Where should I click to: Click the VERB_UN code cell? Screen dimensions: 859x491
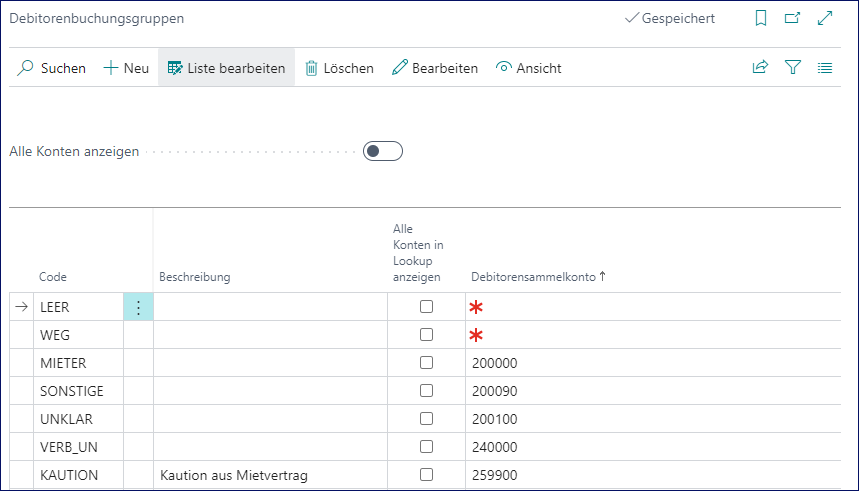point(78,447)
